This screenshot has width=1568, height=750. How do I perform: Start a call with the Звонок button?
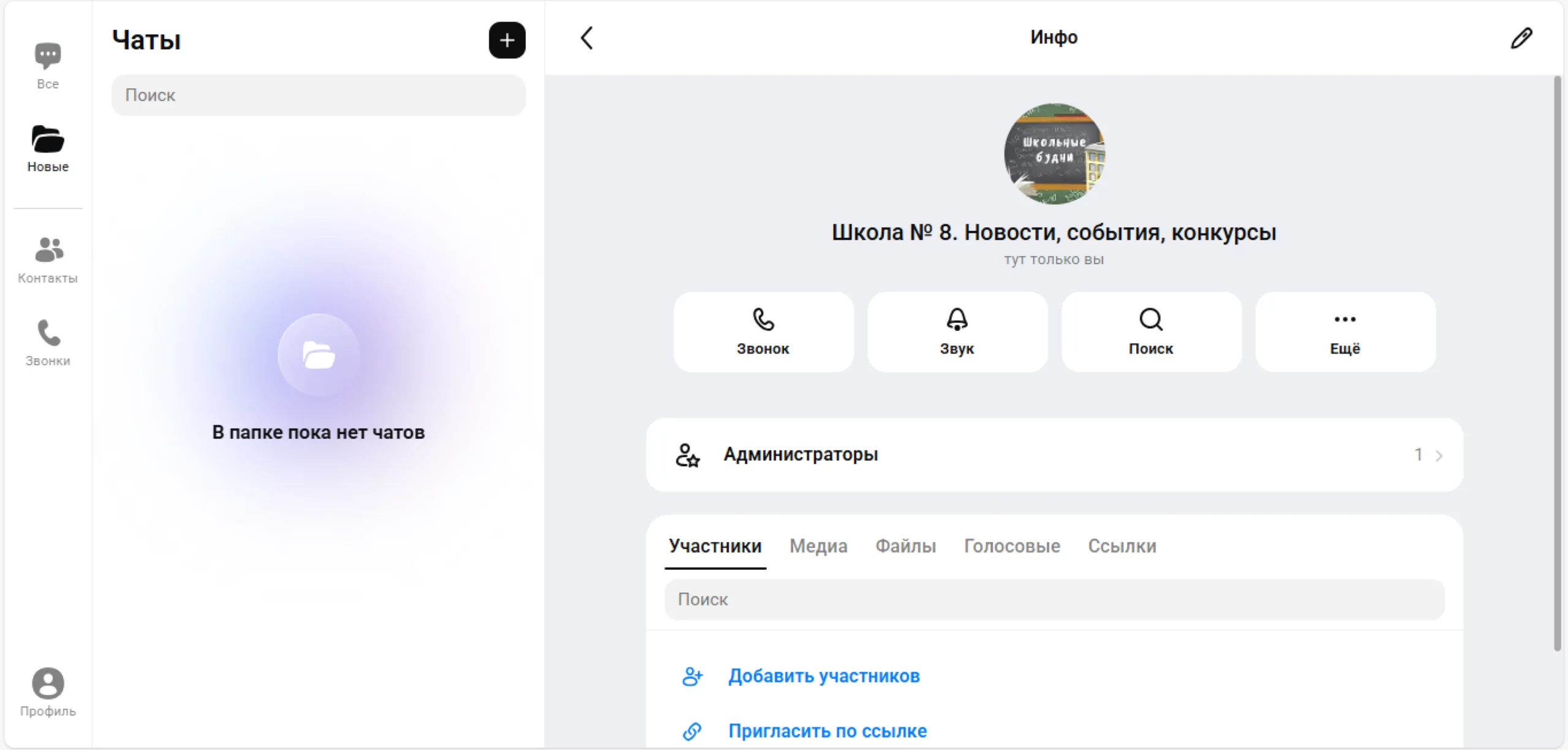point(763,331)
